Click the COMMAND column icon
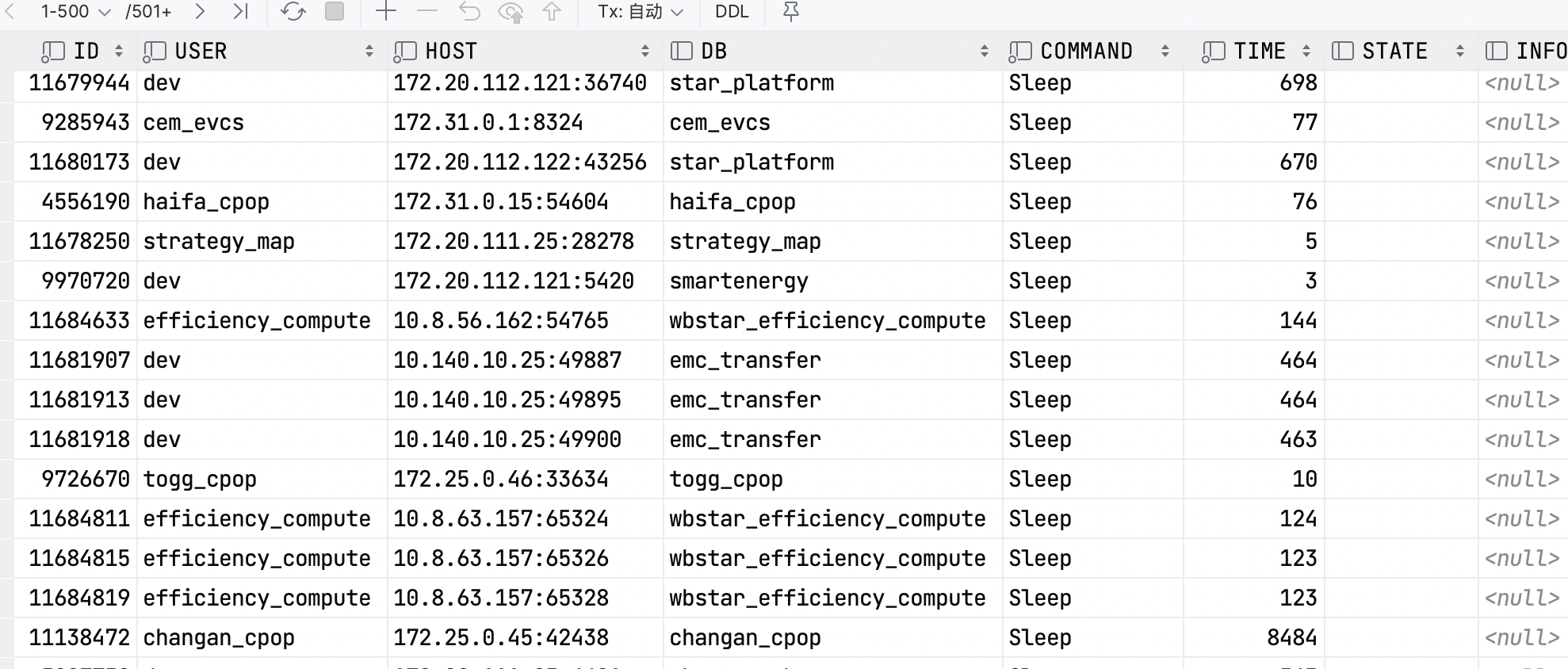Image resolution: width=1568 pixels, height=669 pixels. pos(1020,52)
